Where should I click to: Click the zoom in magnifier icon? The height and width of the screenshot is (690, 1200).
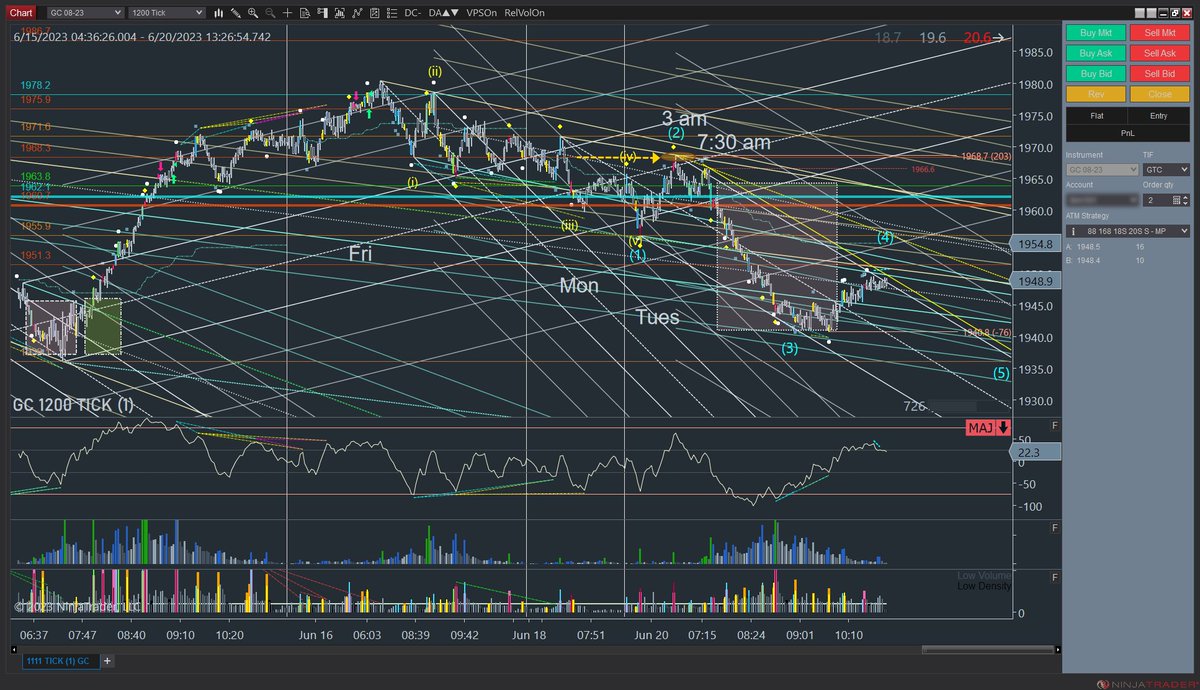click(x=253, y=13)
